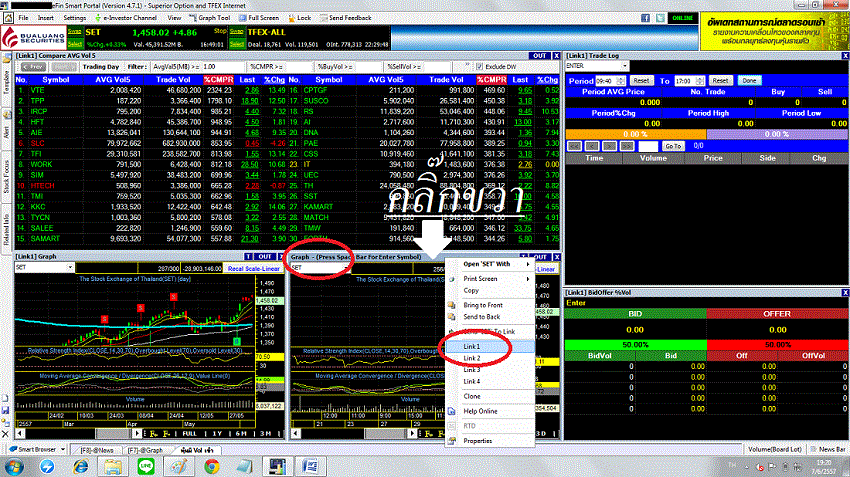Select Link 1 in context menu

click(491, 346)
